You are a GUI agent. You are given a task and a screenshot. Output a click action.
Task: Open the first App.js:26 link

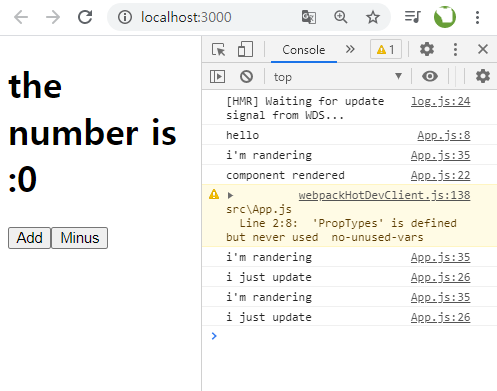[x=440, y=277]
